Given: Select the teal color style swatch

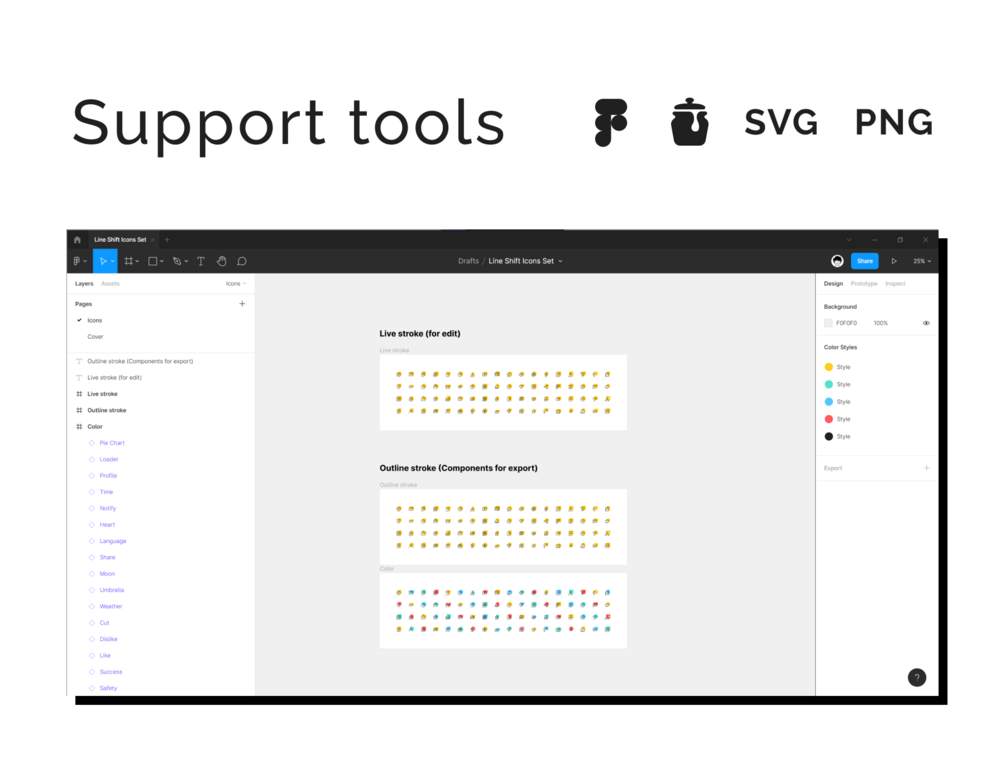Looking at the screenshot, I should 829,385.
